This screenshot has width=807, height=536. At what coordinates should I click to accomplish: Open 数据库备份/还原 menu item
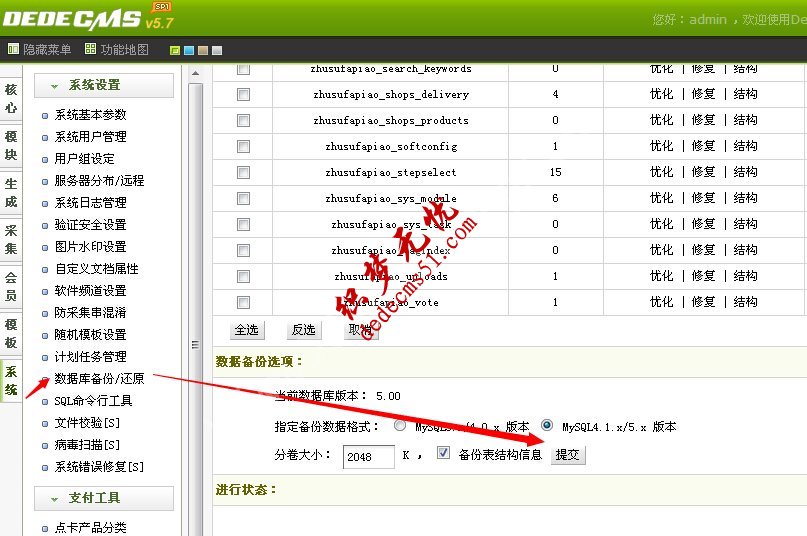point(99,379)
